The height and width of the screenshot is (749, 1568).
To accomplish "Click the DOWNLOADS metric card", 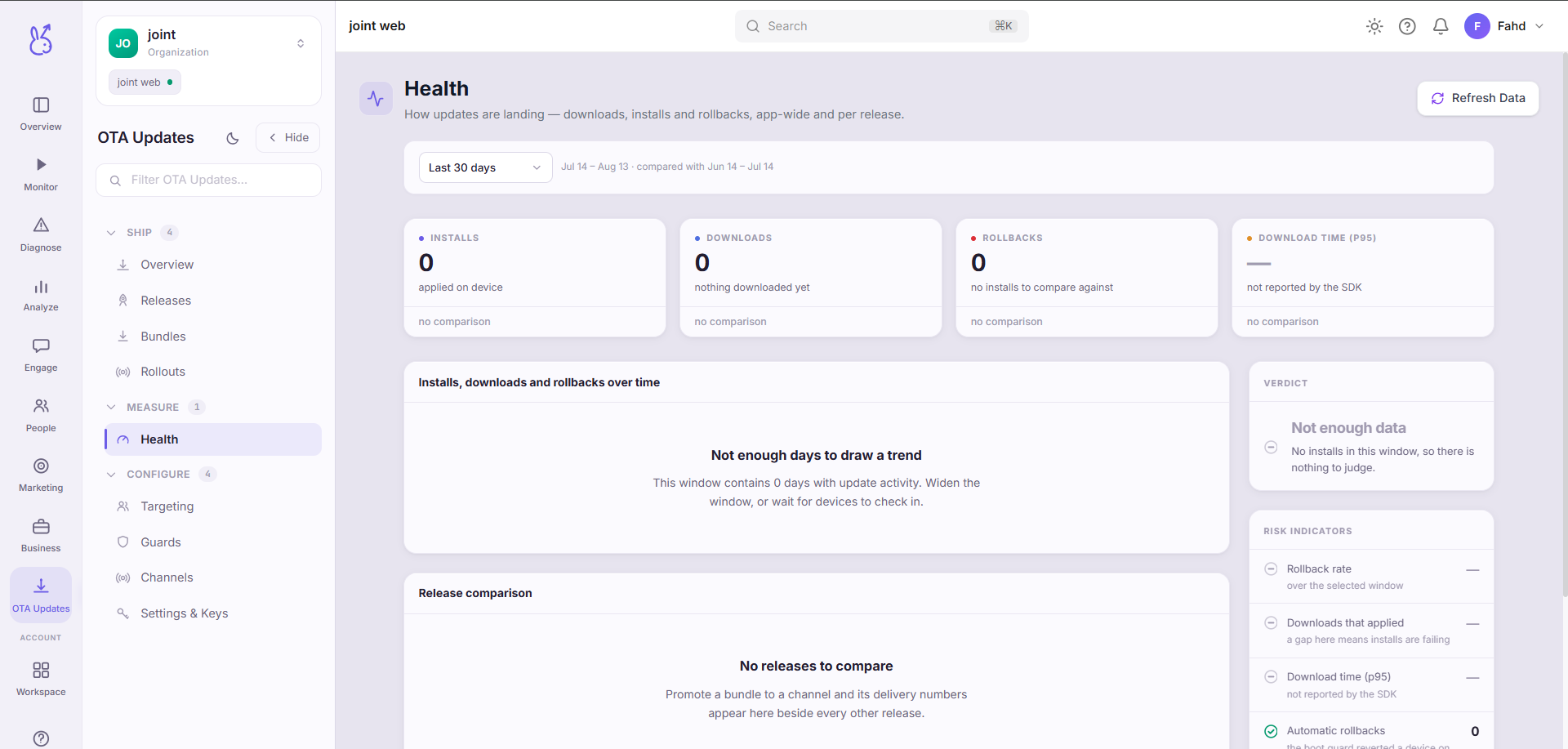I will pyautogui.click(x=811, y=278).
